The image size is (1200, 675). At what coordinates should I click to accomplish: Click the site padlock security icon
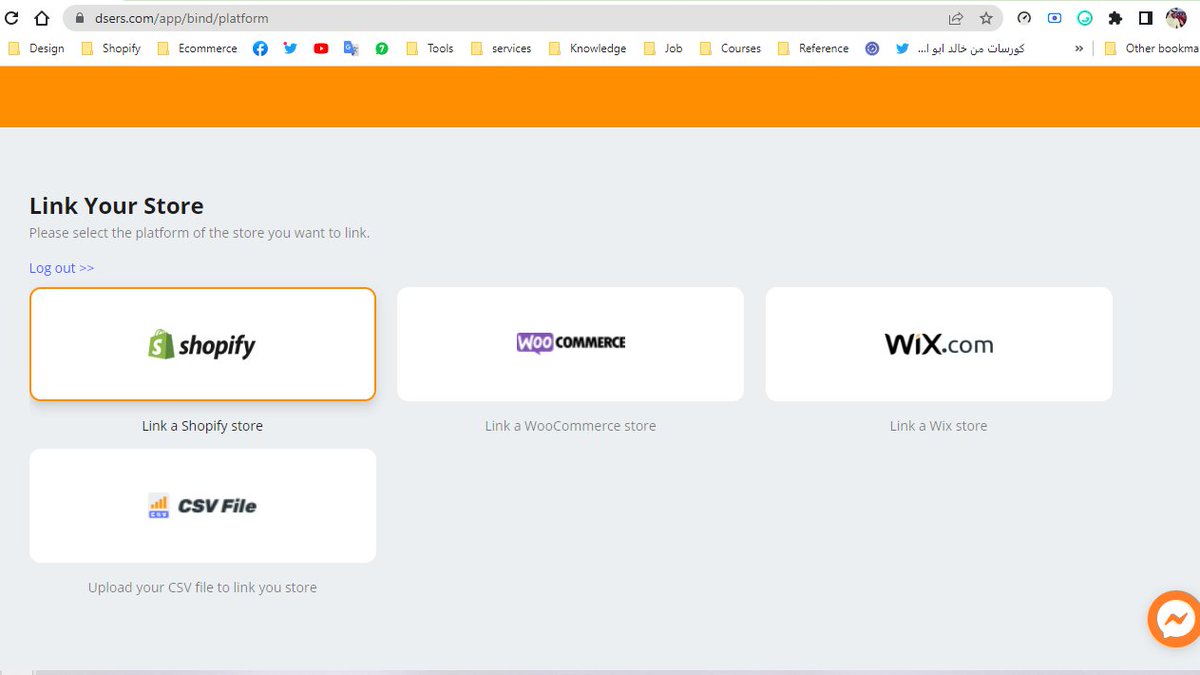pos(80,18)
